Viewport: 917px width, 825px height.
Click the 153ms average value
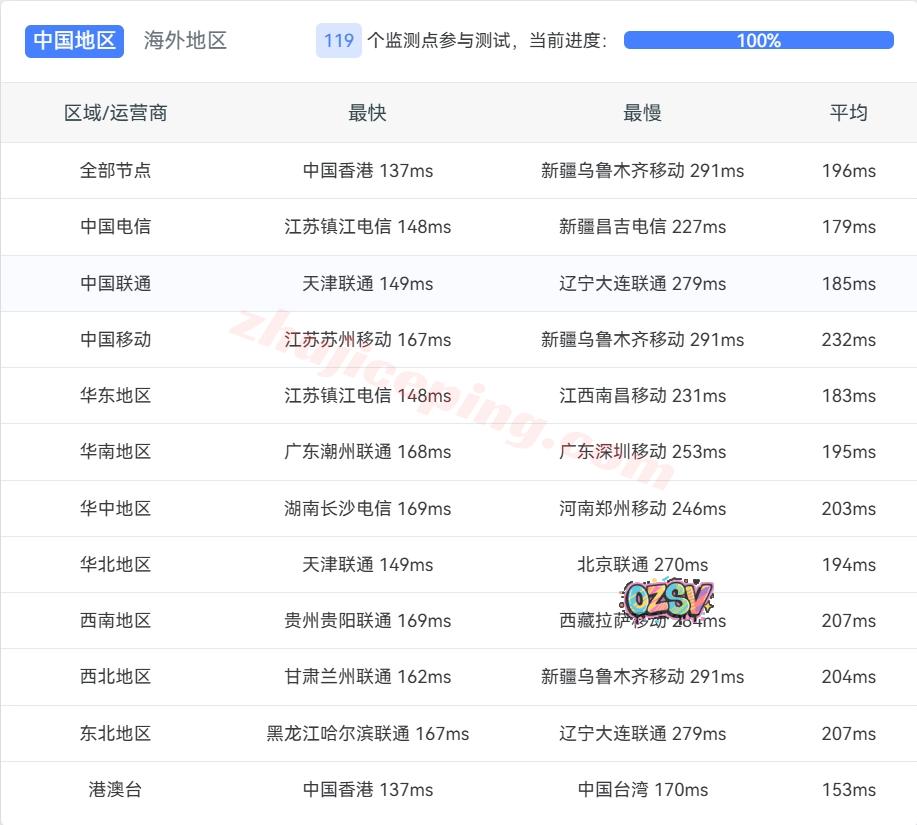[848, 790]
